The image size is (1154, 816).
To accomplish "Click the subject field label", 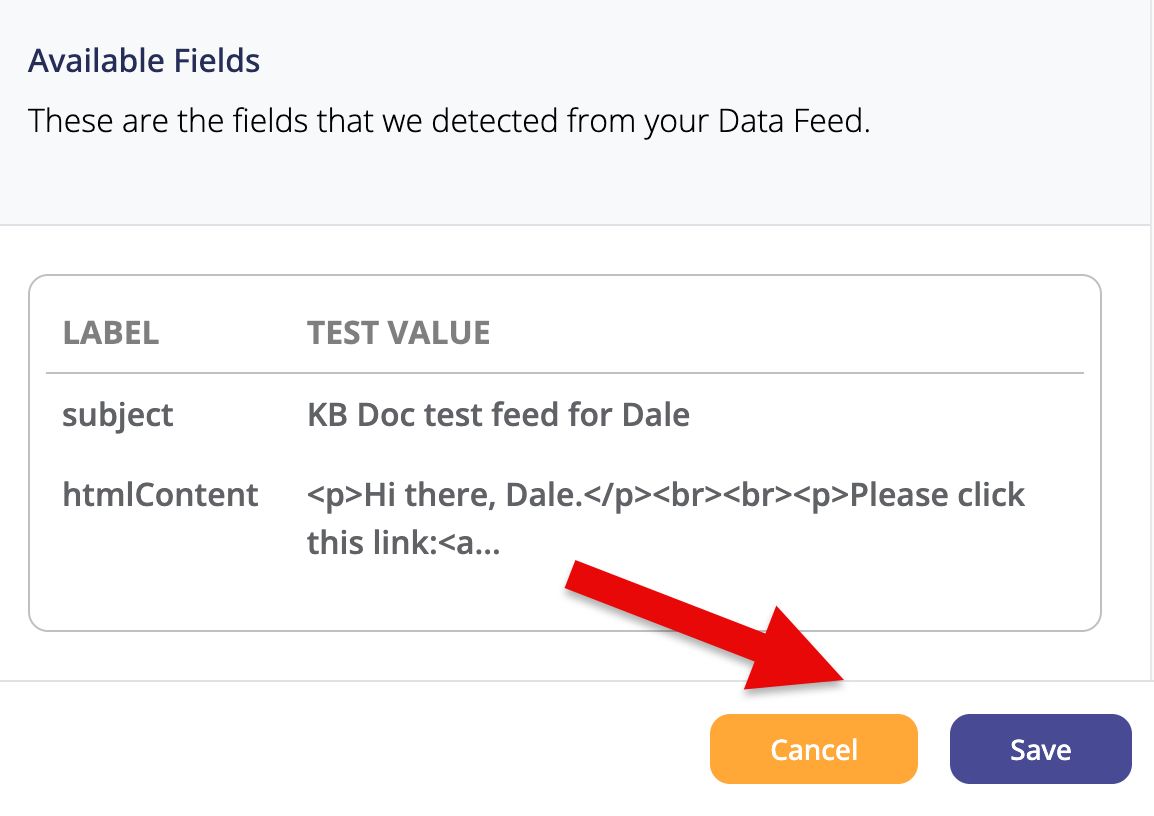I will coord(118,415).
